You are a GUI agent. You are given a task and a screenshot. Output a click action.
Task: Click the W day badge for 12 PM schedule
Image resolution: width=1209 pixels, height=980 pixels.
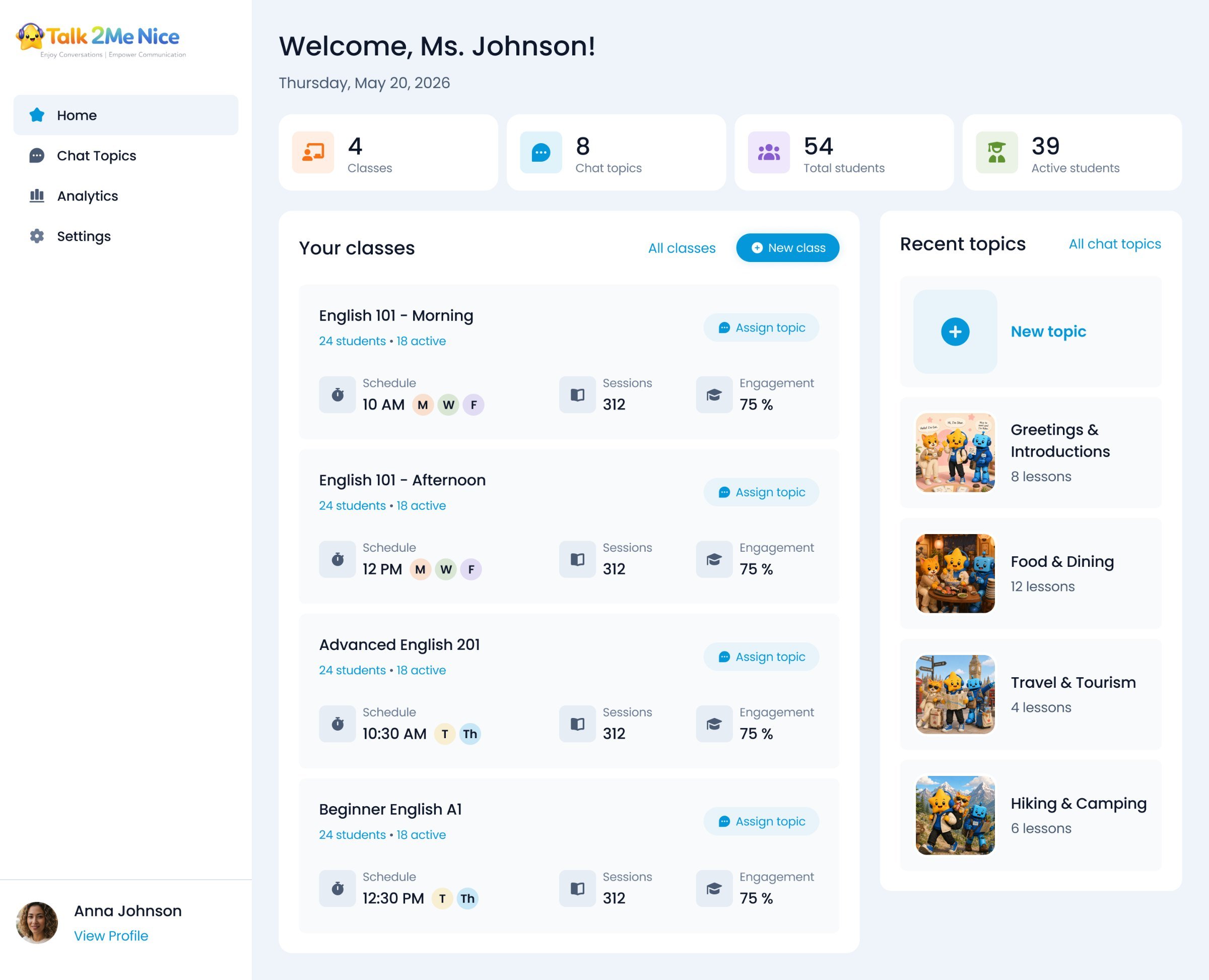coord(446,569)
